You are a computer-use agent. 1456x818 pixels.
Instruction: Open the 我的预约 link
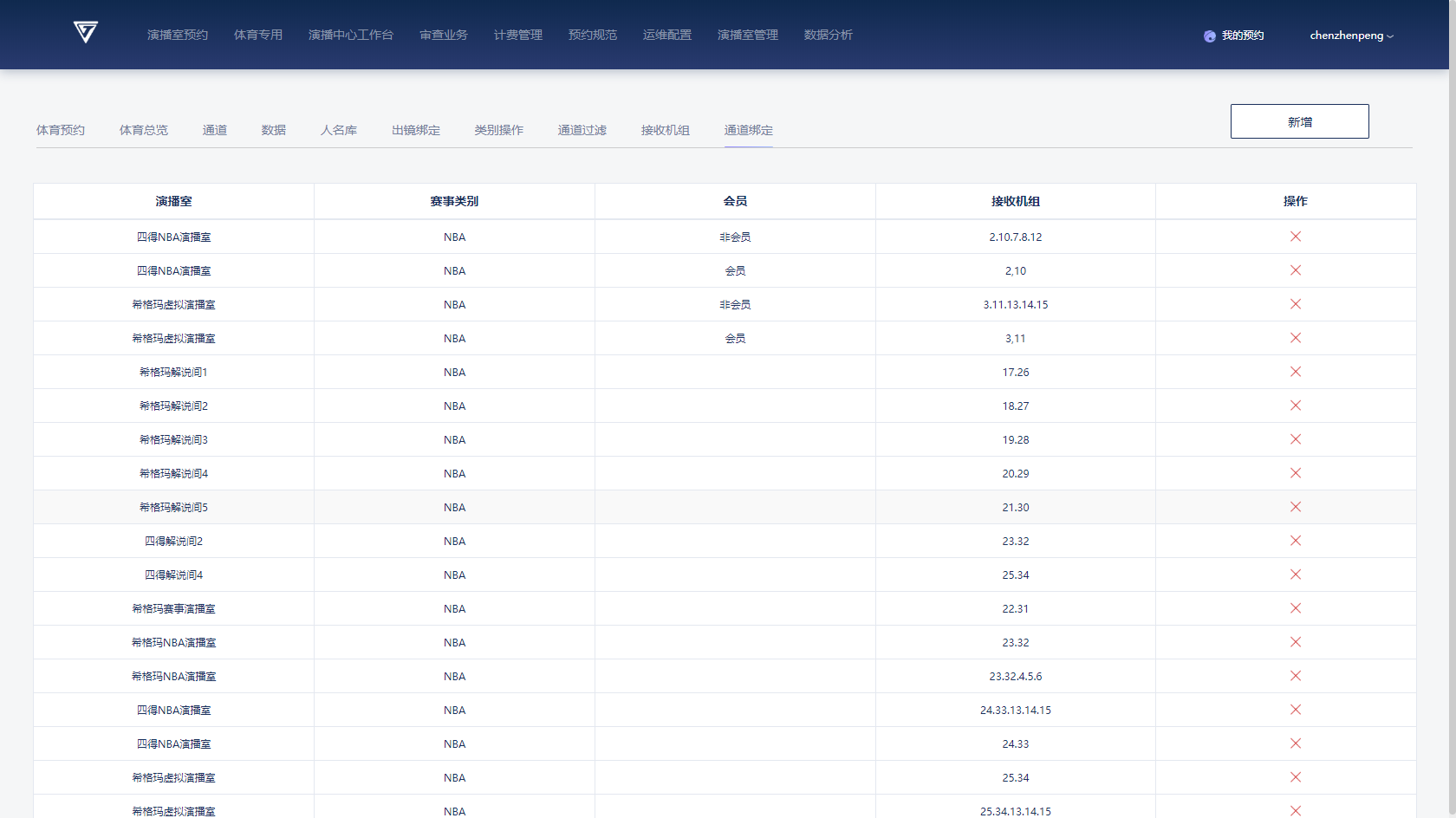pyautogui.click(x=1243, y=36)
